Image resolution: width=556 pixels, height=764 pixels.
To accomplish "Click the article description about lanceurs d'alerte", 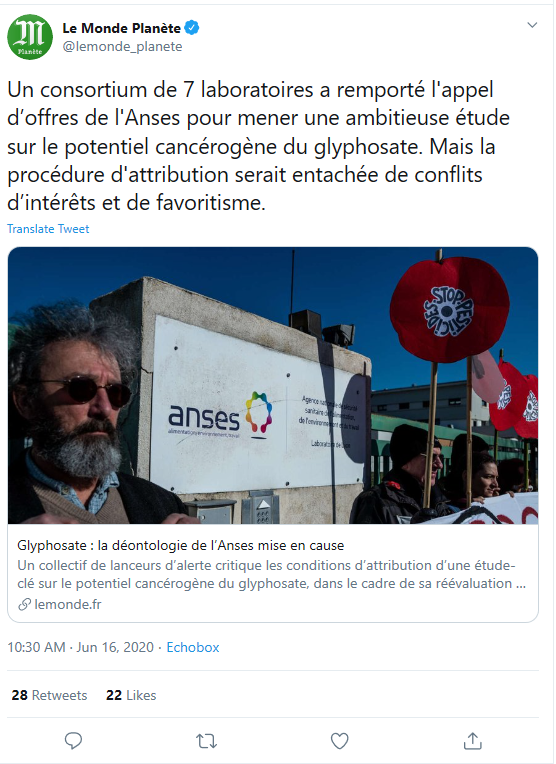I will click(271, 574).
